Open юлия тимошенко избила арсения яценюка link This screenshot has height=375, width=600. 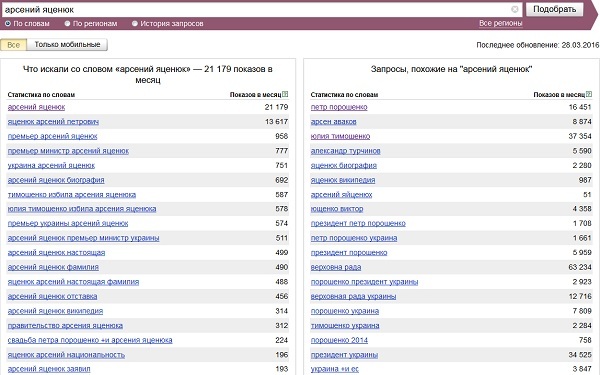(82, 209)
